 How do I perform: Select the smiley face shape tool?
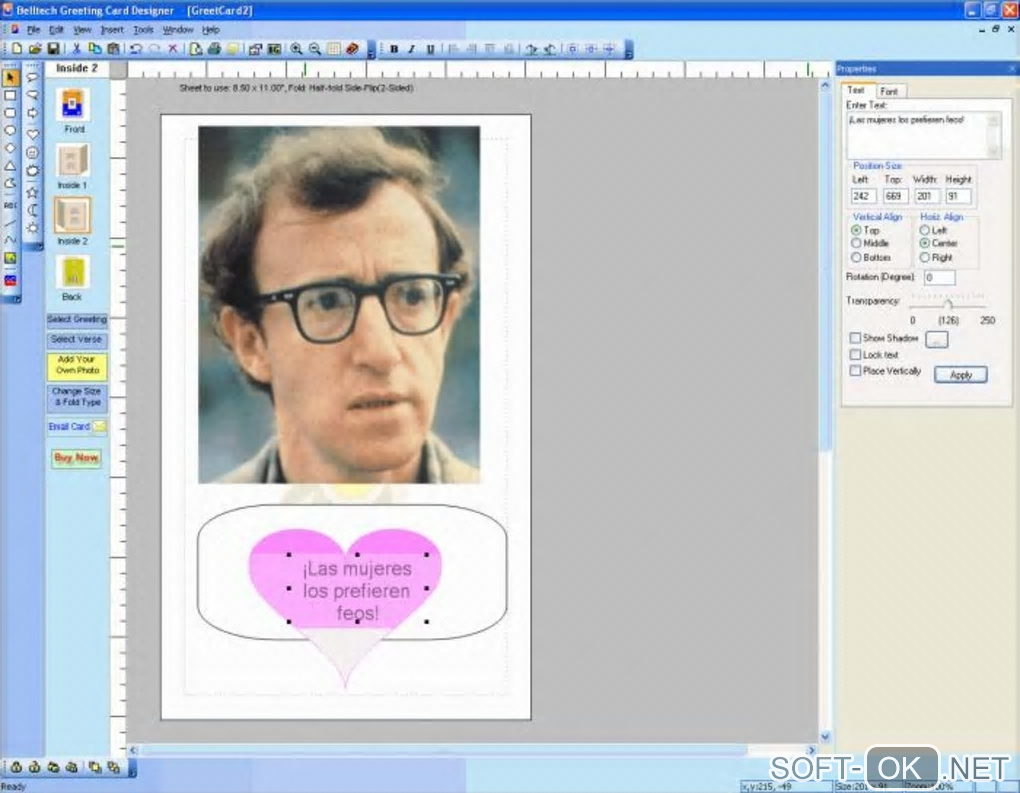[x=33, y=153]
